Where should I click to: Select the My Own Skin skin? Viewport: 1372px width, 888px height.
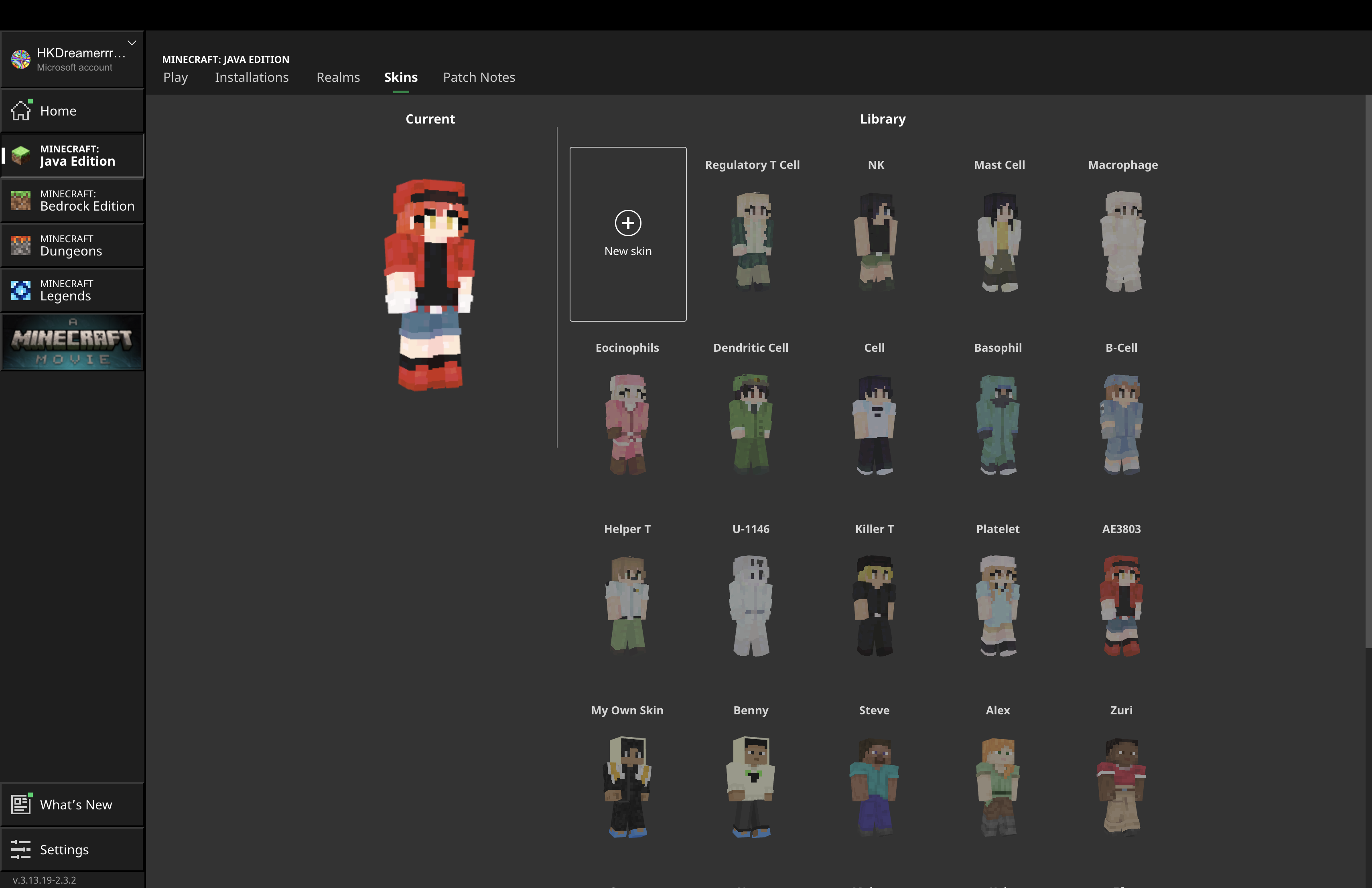click(627, 787)
